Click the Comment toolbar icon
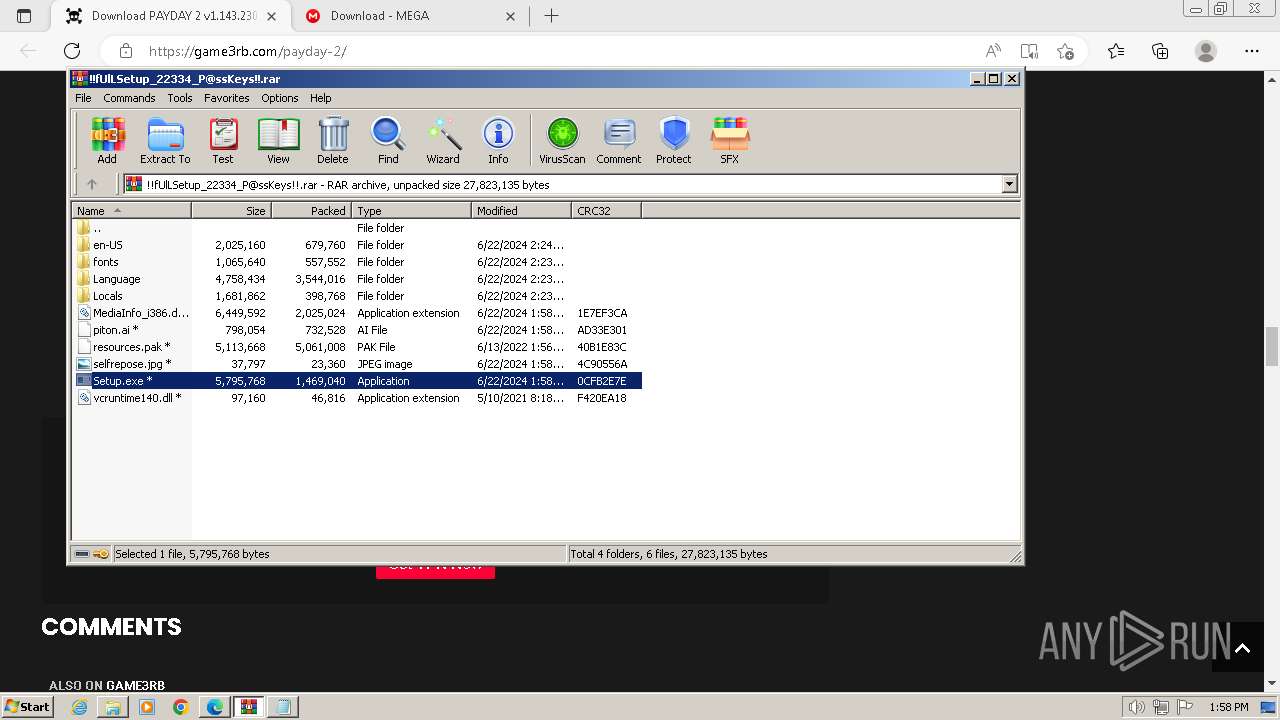Viewport: 1280px width, 720px height. pyautogui.click(x=619, y=140)
